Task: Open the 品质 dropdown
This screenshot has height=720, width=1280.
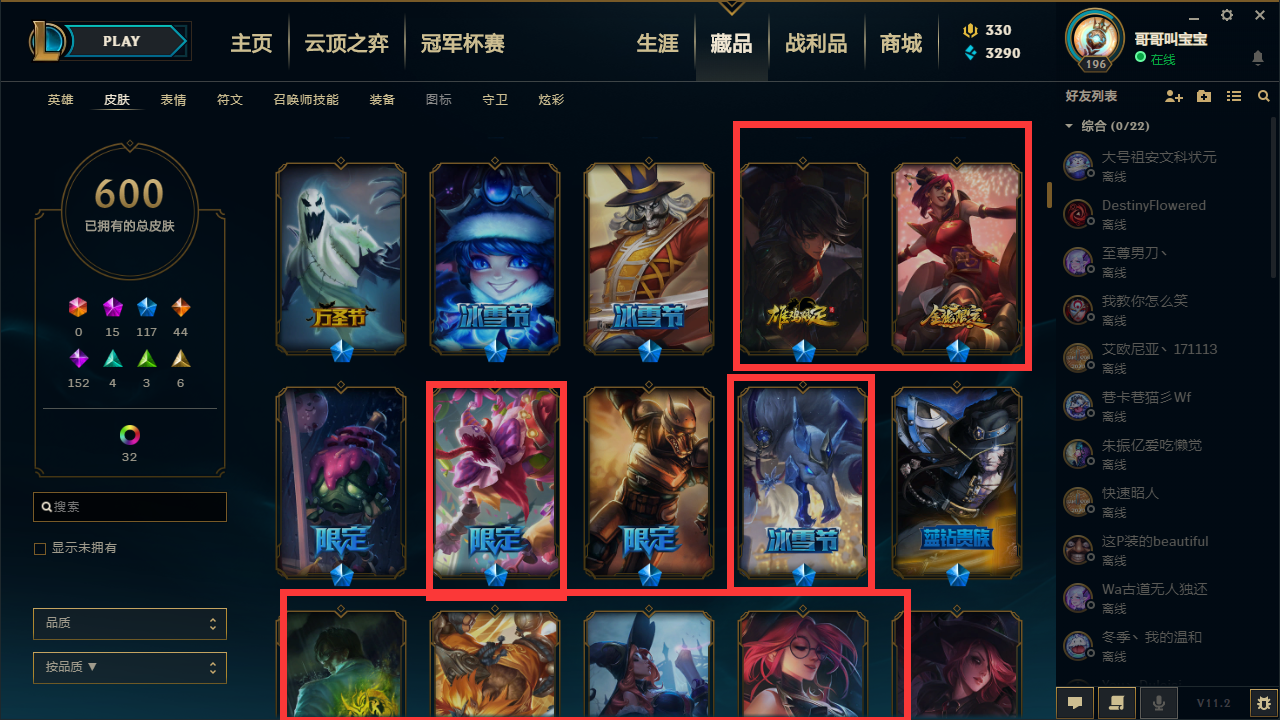Action: coord(130,623)
